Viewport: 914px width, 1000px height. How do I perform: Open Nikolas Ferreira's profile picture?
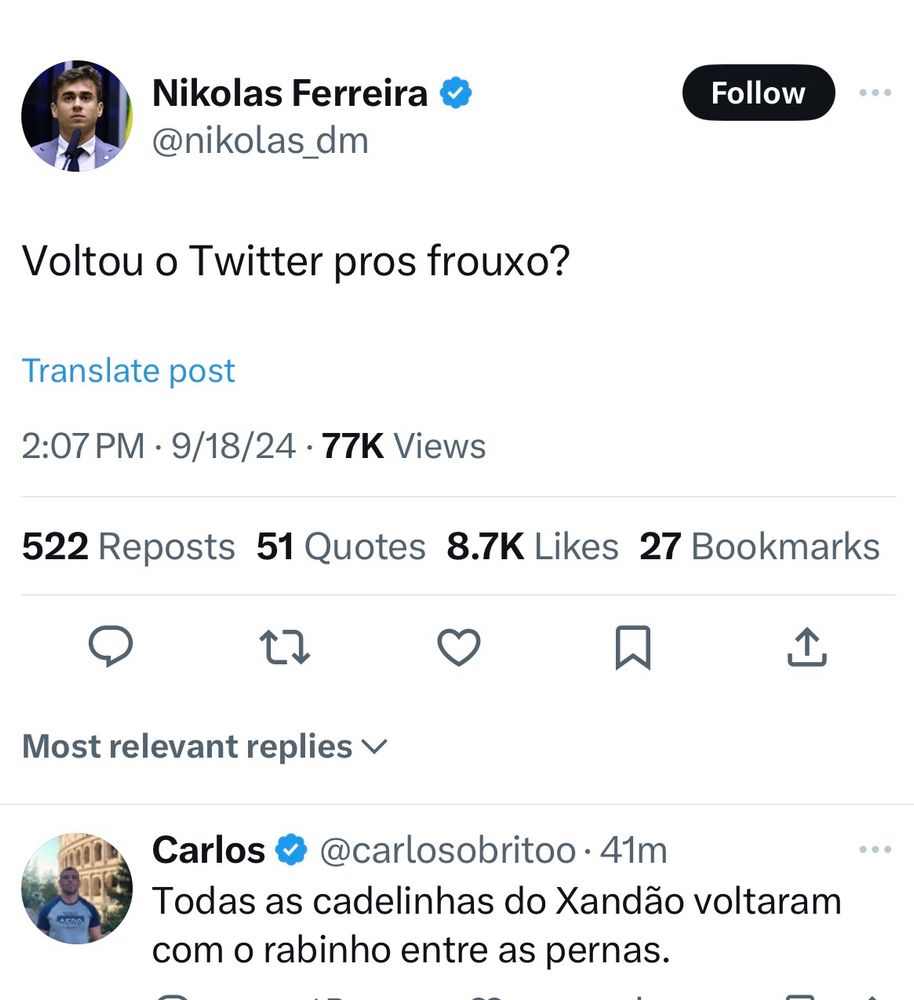point(76,115)
